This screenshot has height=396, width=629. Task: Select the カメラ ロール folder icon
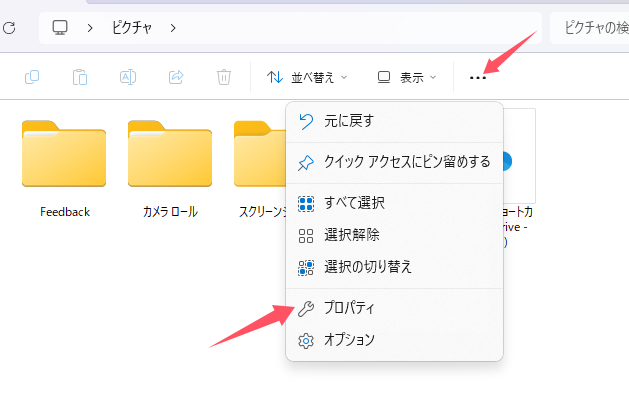(x=170, y=153)
